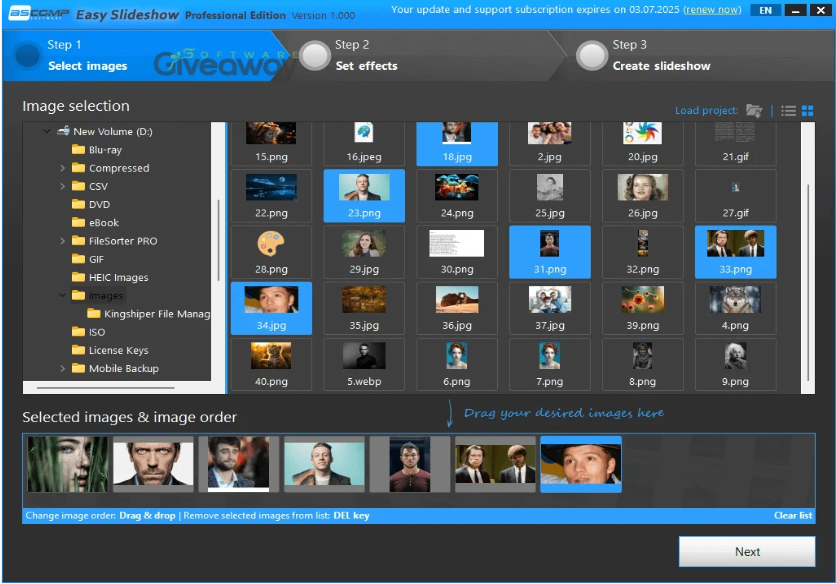Select the 20.jpg pinwheel image
The width and height of the screenshot is (836, 584).
(642, 143)
